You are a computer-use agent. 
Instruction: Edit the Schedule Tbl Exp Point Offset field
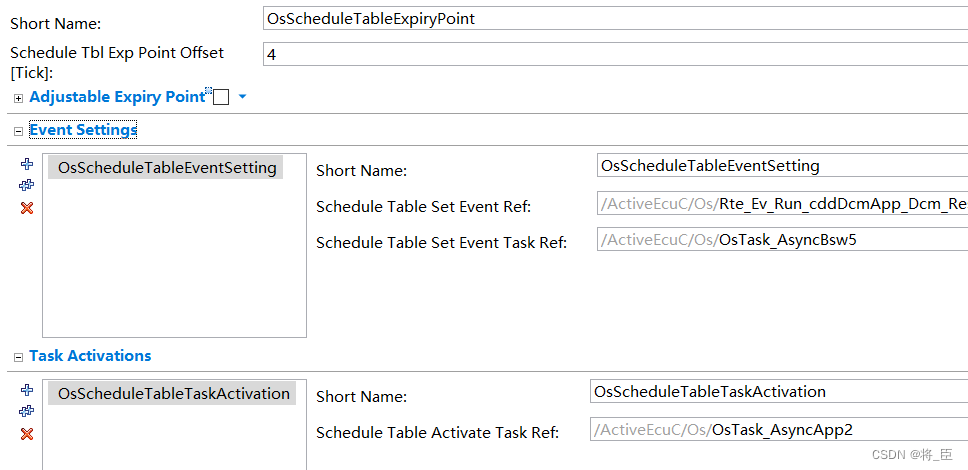click(615, 54)
